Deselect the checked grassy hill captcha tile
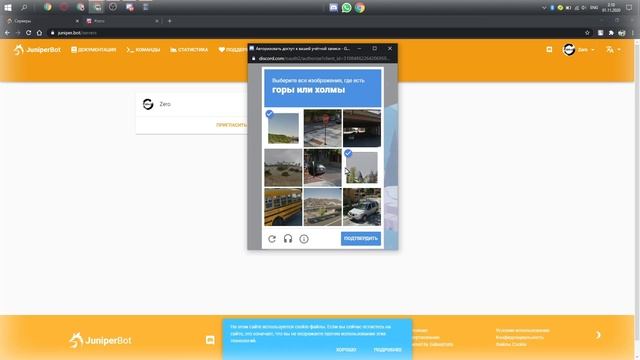The height and width of the screenshot is (360, 640). (283, 128)
